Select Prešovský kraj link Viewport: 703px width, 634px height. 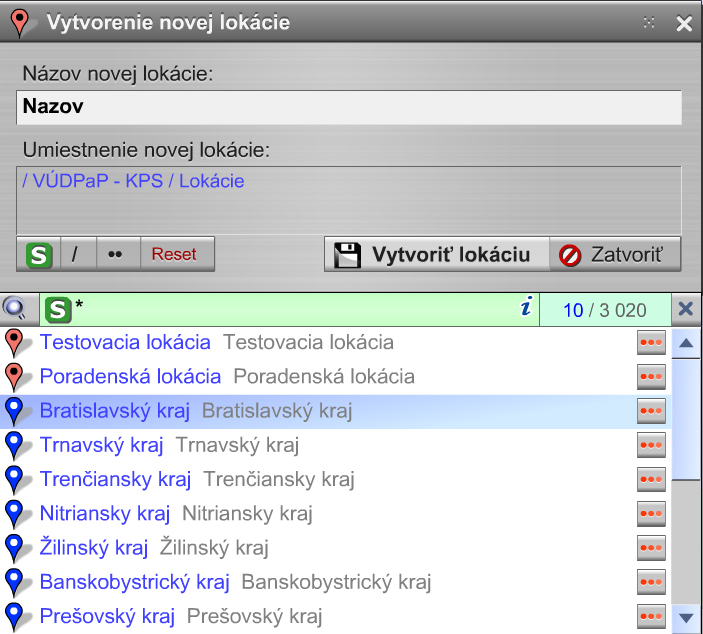pyautogui.click(x=107, y=616)
